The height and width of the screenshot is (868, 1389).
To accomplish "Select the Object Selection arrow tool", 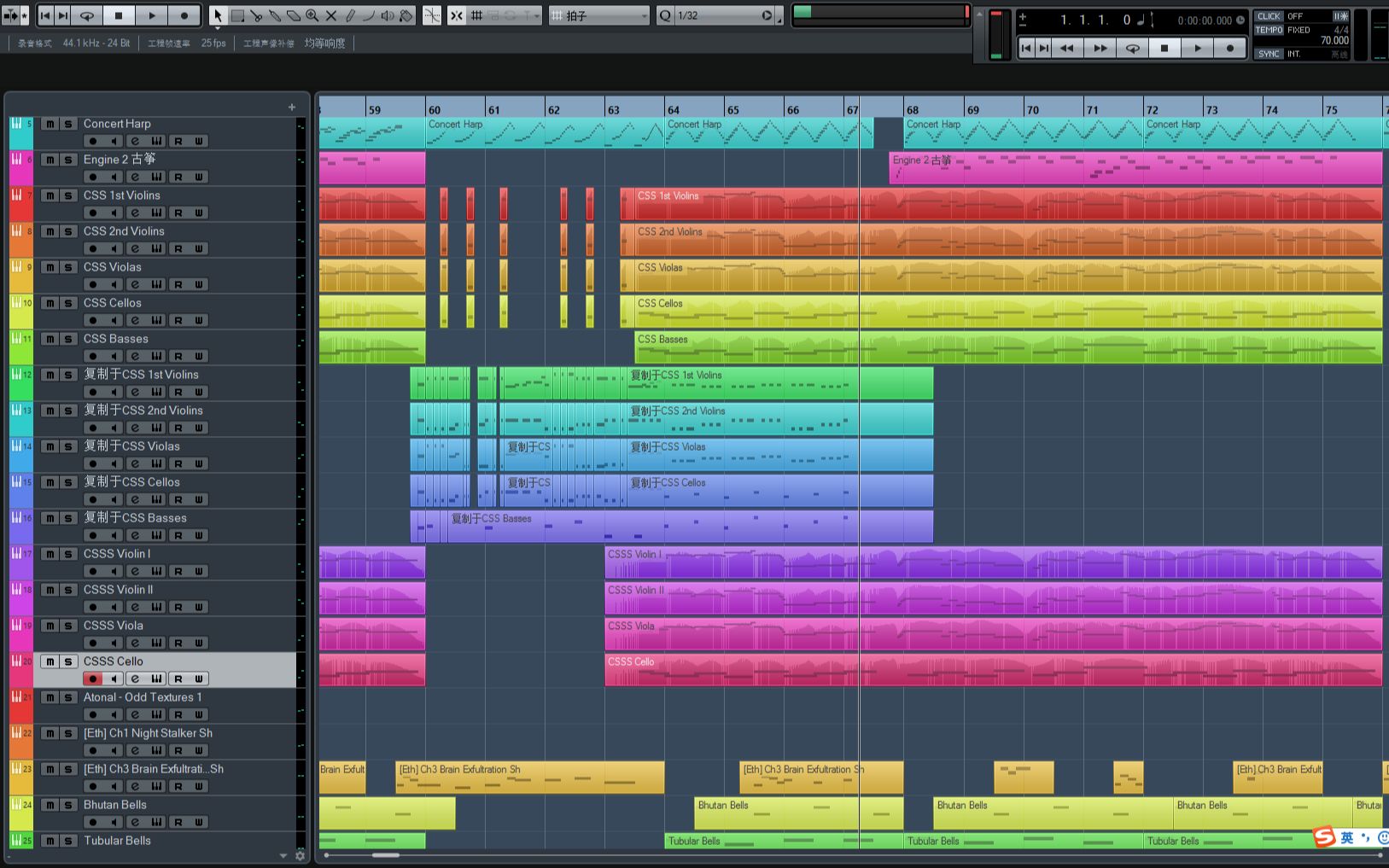I will 218,15.
